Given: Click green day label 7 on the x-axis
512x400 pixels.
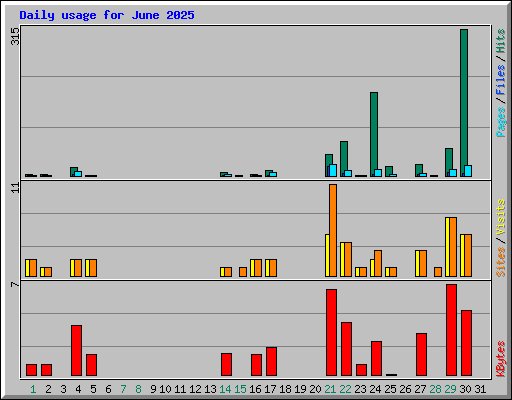Looking at the screenshot, I should point(123,389).
